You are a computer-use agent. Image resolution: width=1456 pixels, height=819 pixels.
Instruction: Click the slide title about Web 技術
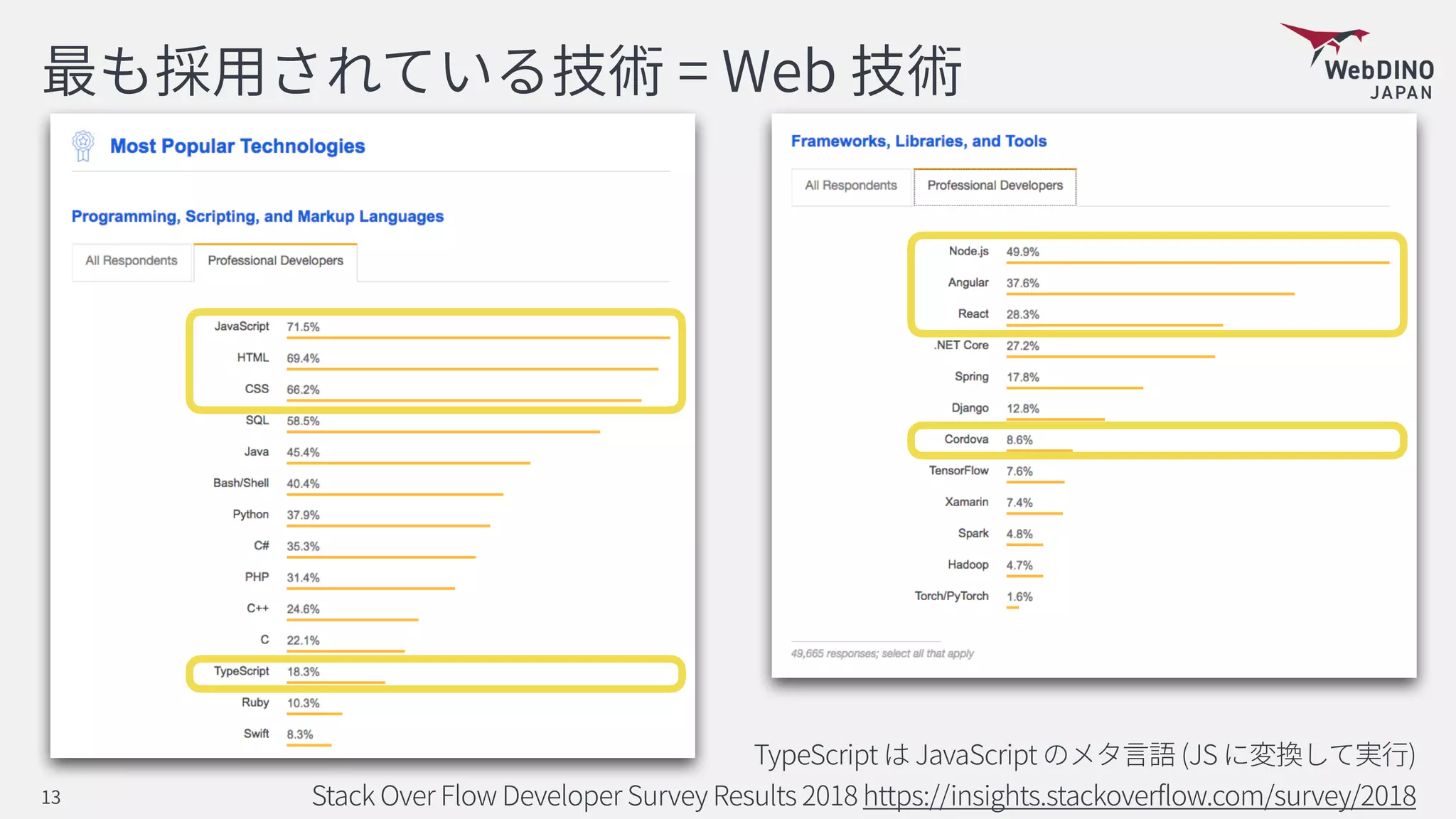[502, 71]
